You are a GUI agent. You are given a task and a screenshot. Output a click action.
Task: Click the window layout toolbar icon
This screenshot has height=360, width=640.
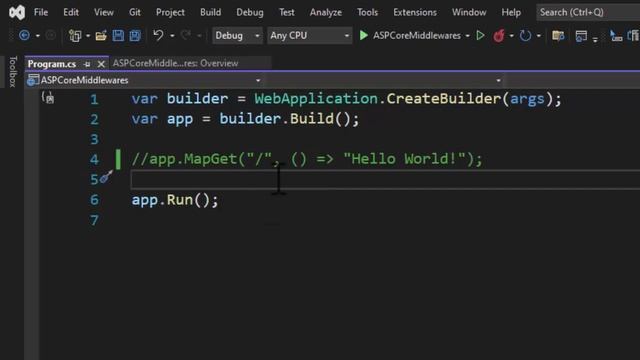pyautogui.click(x=581, y=36)
